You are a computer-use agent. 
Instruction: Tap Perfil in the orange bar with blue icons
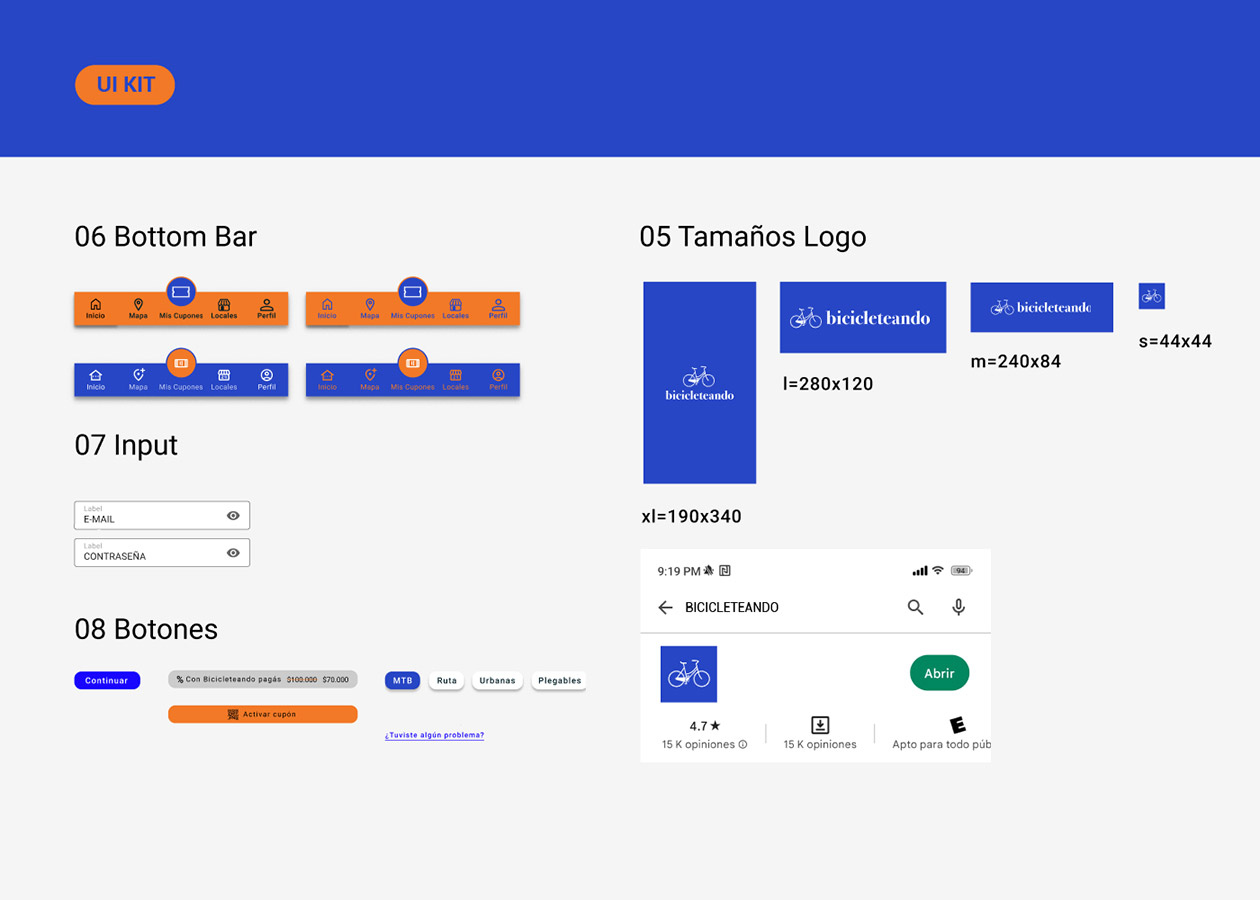coord(498,308)
